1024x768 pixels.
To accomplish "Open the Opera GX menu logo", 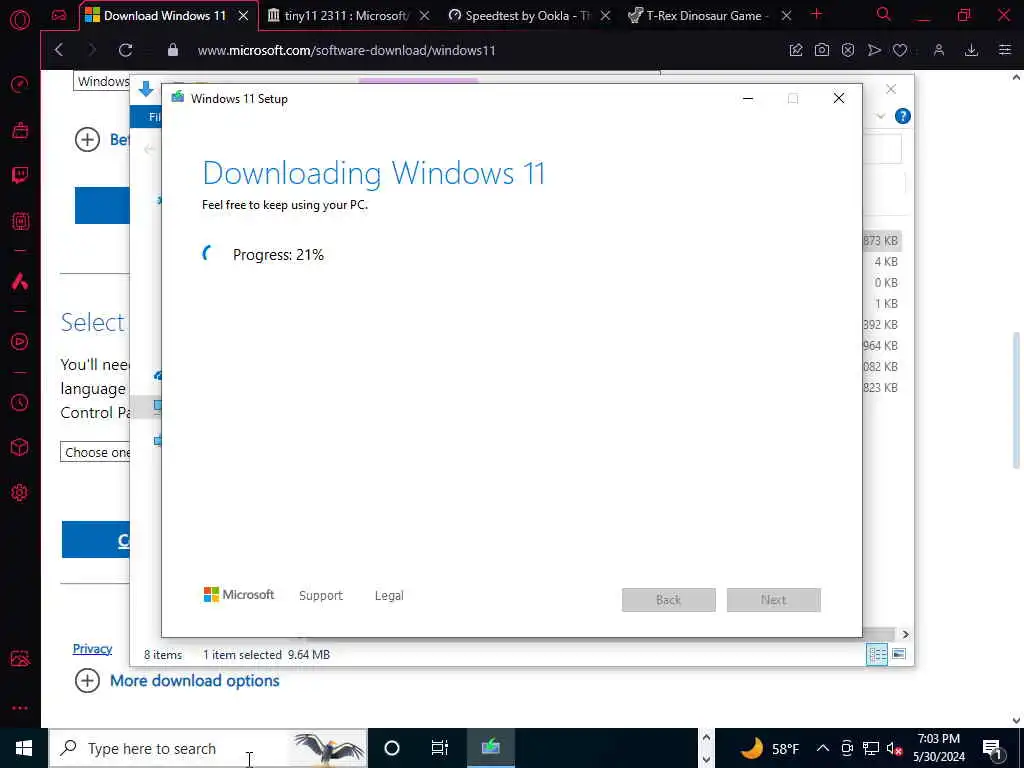I will pyautogui.click(x=20, y=20).
